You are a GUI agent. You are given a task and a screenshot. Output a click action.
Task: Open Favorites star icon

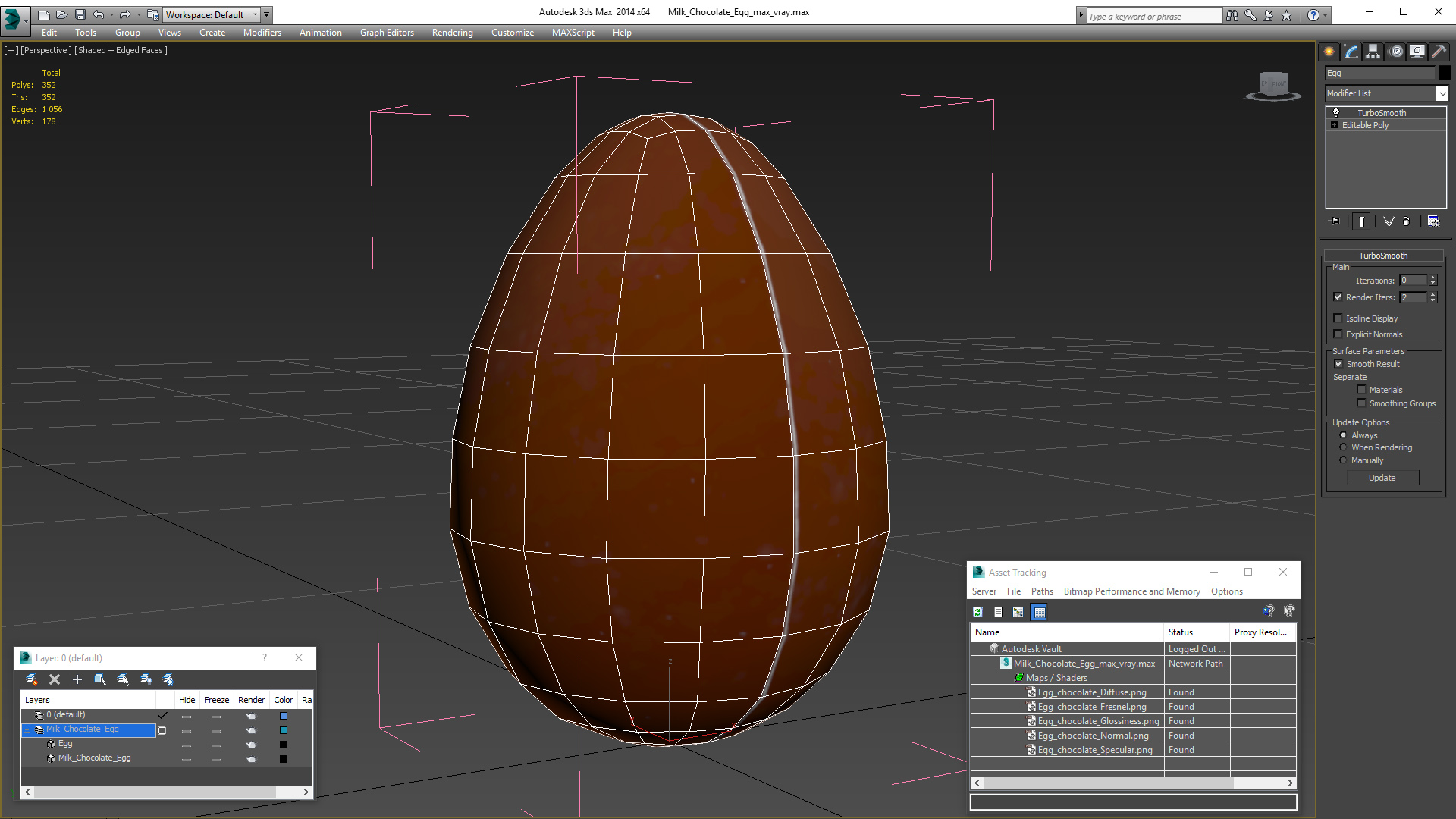[1287, 15]
